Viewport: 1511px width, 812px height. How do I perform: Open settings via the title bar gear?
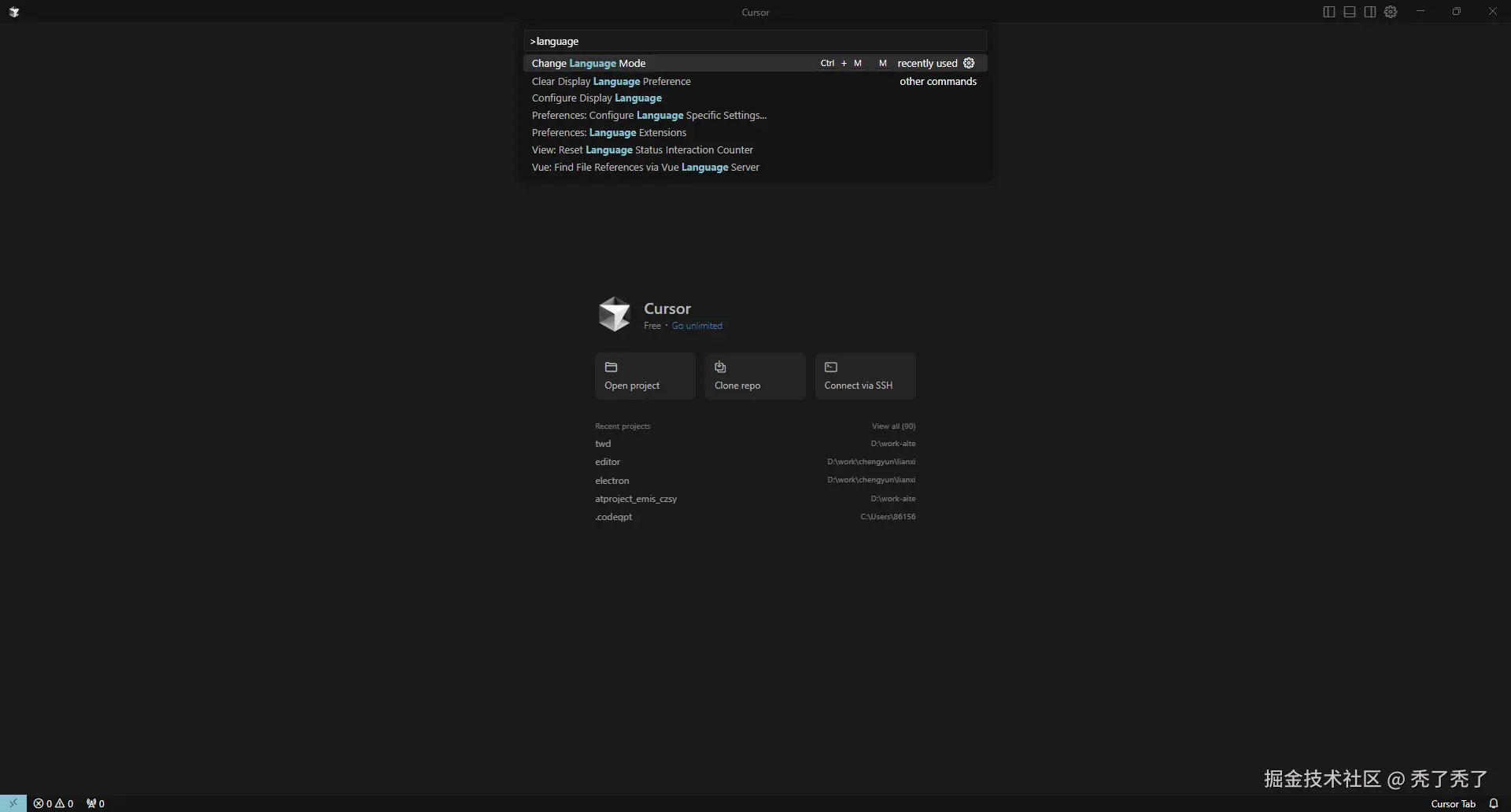pyautogui.click(x=1391, y=12)
